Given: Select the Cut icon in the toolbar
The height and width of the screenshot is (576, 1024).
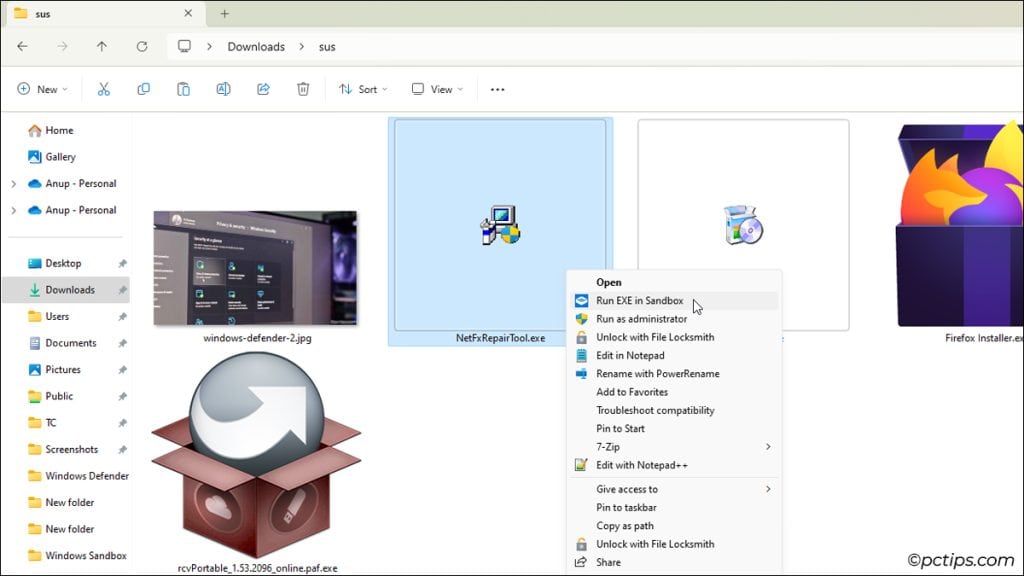Looking at the screenshot, I should tap(104, 89).
